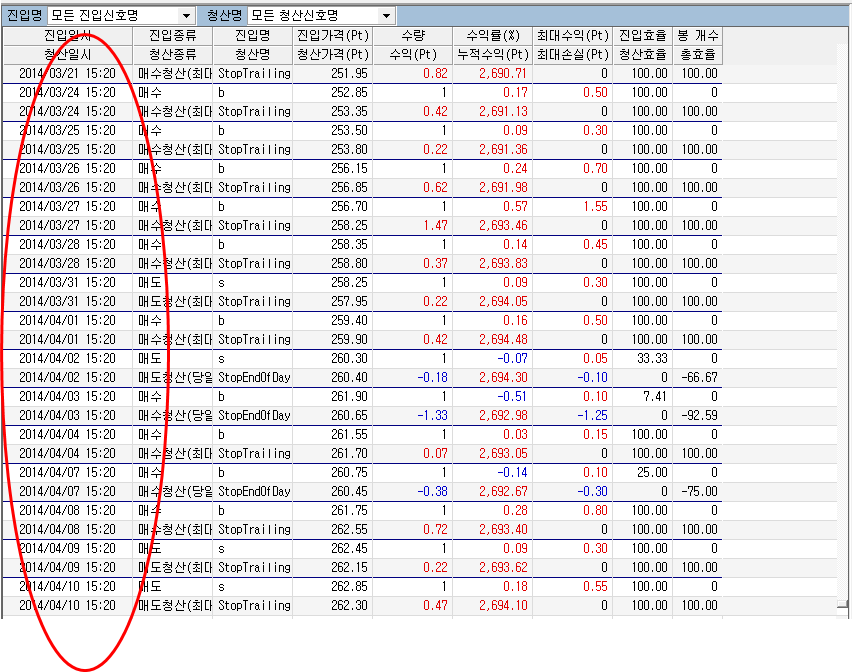Image resolution: width=852 pixels, height=672 pixels.
Task: Click the 모든 진입신호명 combo box field
Action: point(112,16)
